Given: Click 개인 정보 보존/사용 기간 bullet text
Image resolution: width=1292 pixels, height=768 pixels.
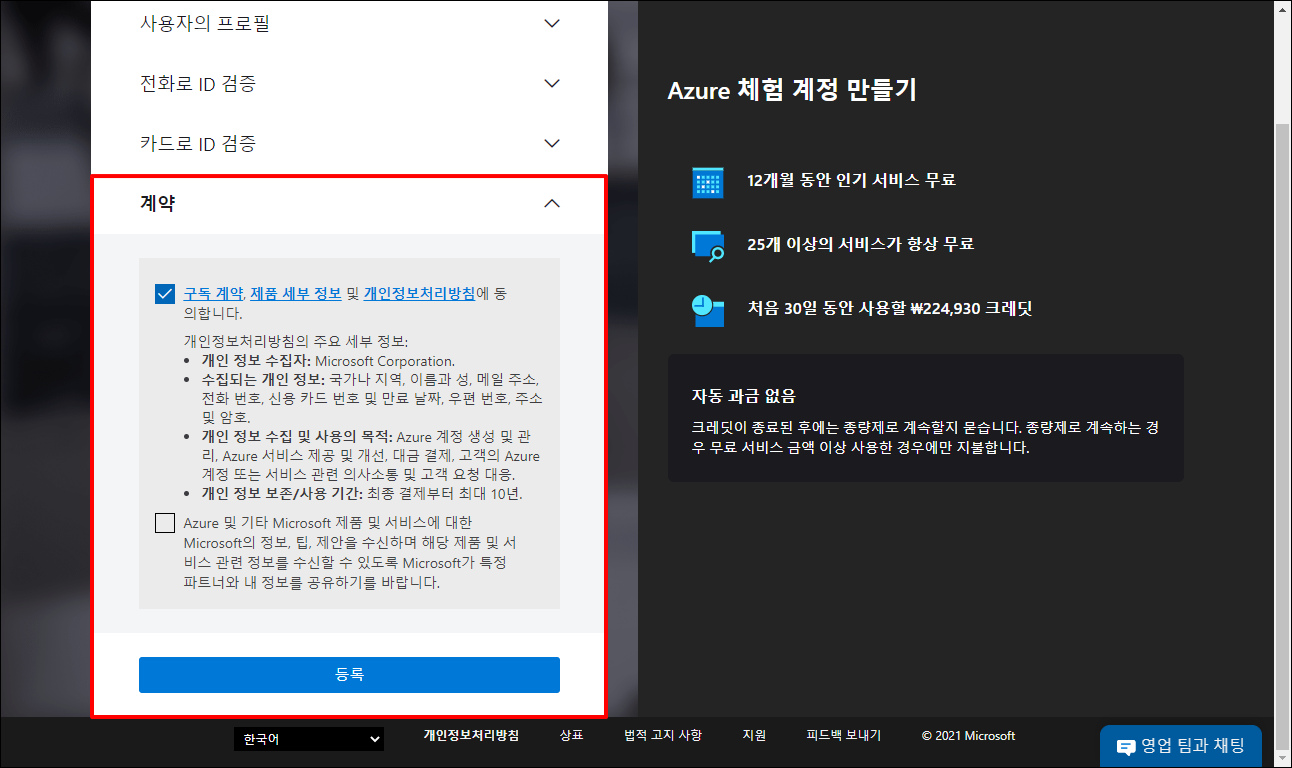Looking at the screenshot, I should pos(362,493).
